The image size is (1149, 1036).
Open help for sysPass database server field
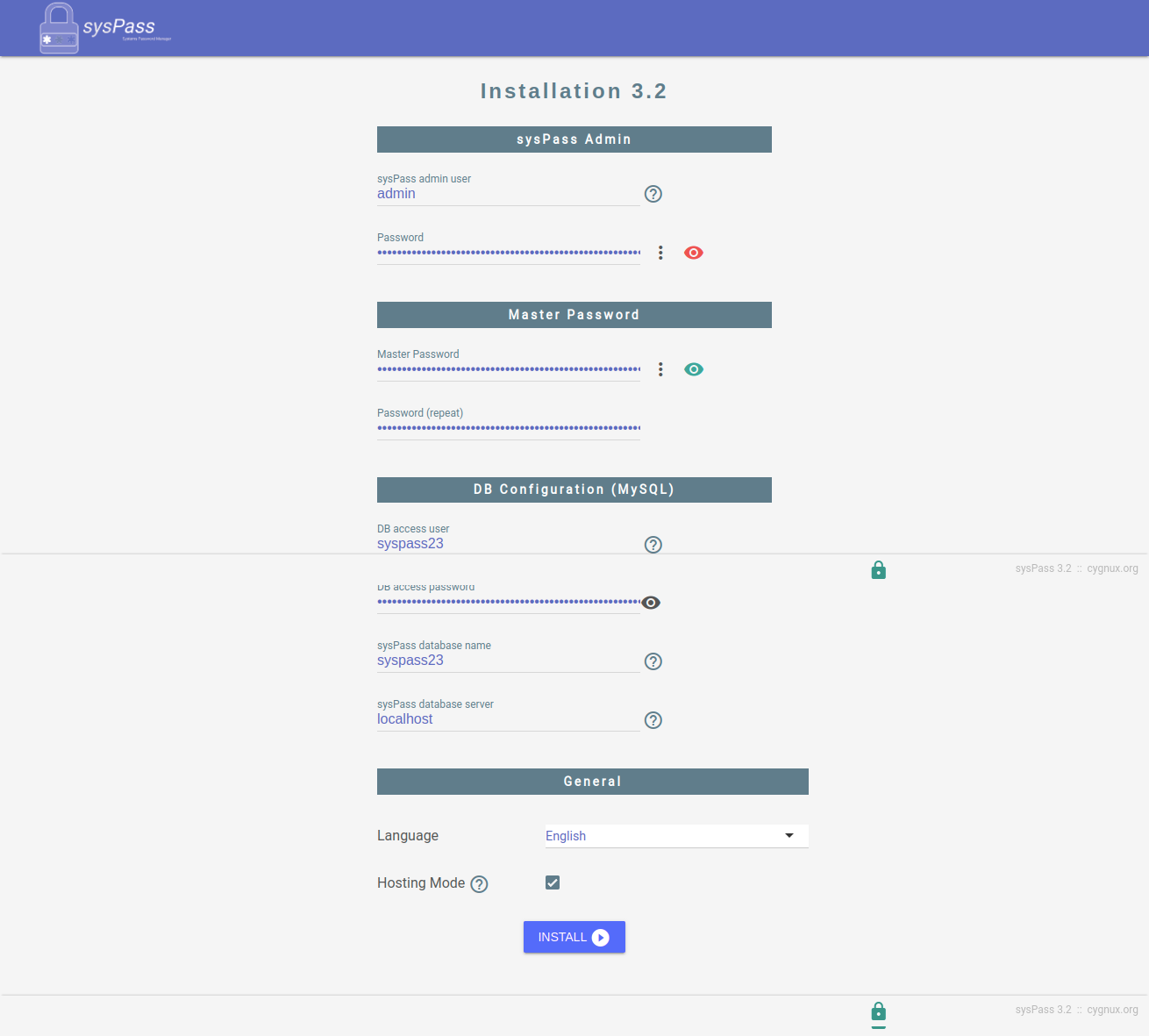[653, 719]
